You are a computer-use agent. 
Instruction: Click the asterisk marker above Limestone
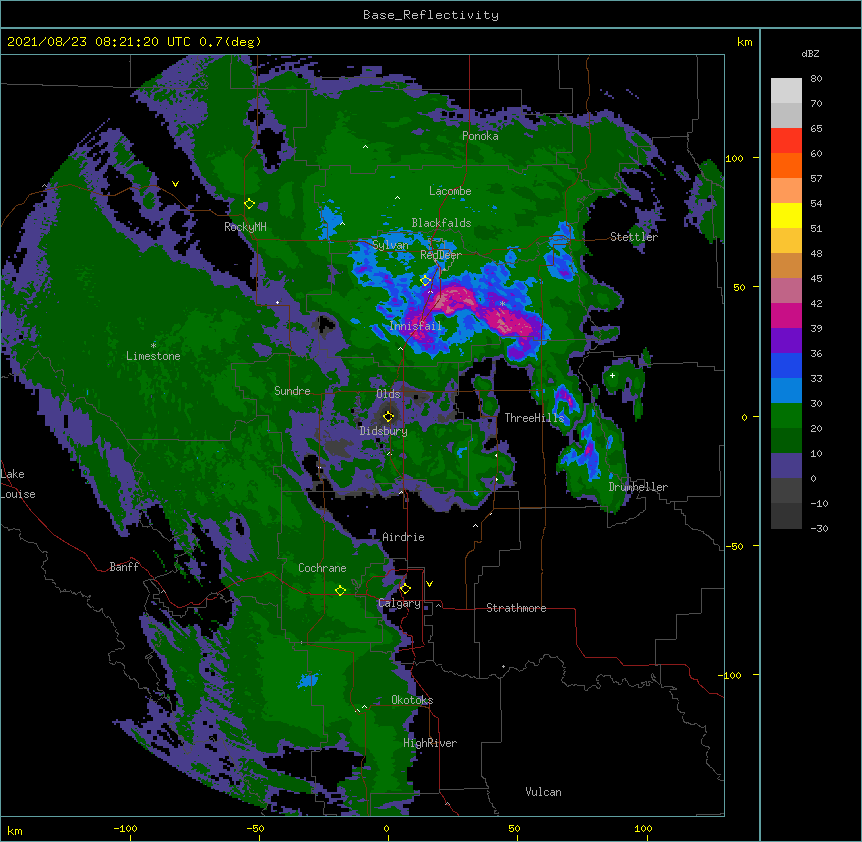point(153,346)
